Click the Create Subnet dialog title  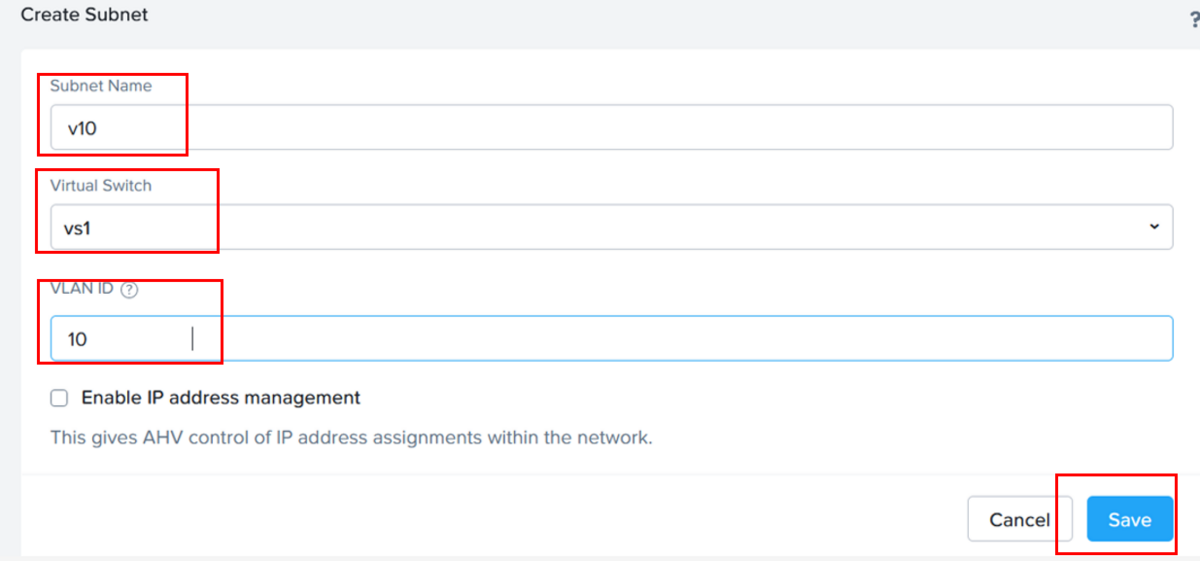84,15
